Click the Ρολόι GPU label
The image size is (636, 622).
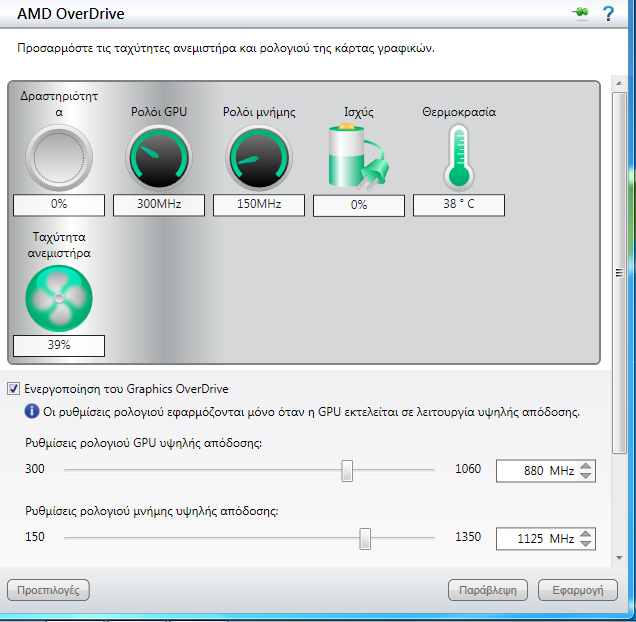tap(159, 112)
